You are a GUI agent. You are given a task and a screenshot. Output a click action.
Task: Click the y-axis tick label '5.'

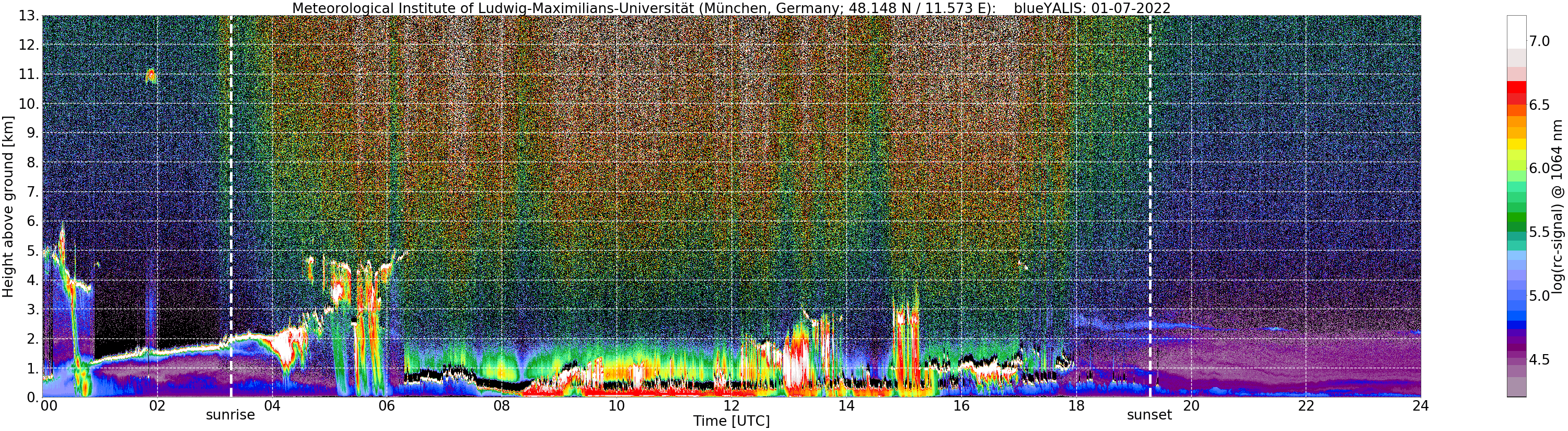coord(32,251)
